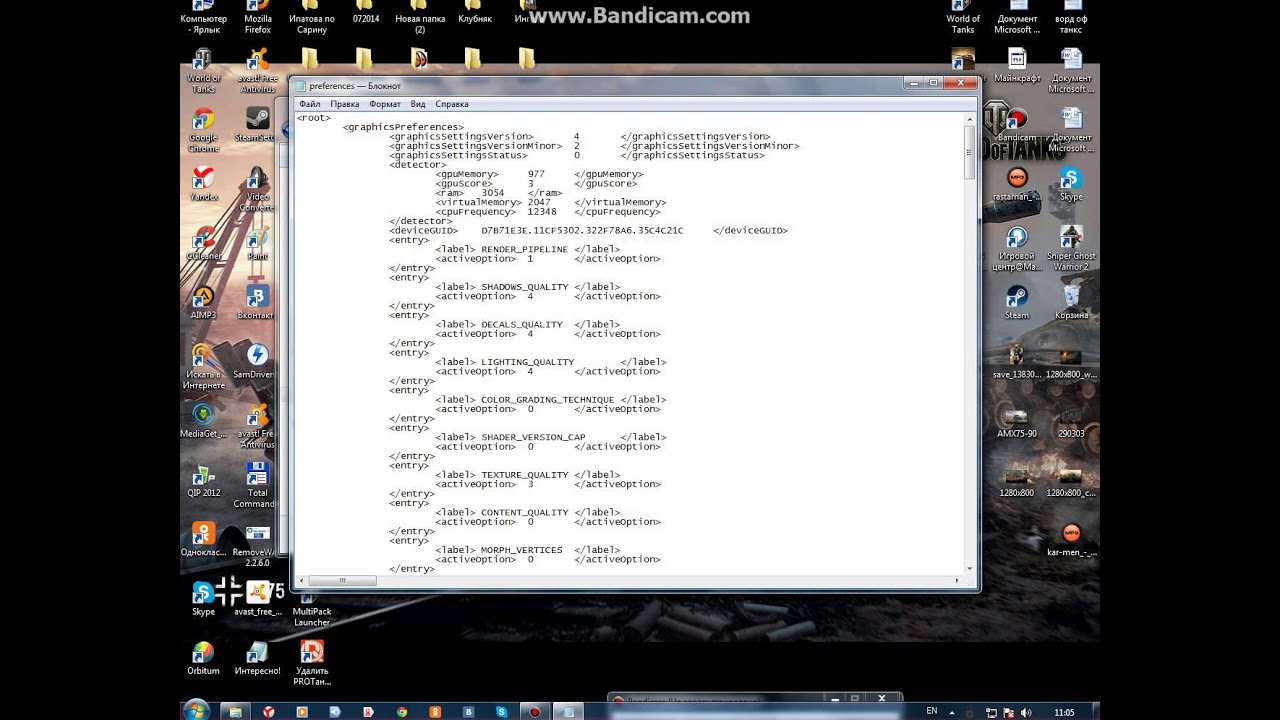Click the SHADOWS_QUALITY label text
The width and height of the screenshot is (1280, 720).
click(525, 287)
